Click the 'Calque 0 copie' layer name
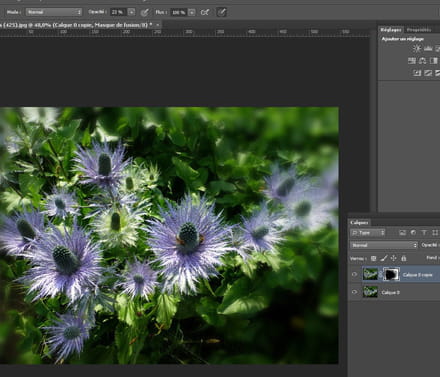Image resolution: width=440 pixels, height=377 pixels. click(417, 275)
